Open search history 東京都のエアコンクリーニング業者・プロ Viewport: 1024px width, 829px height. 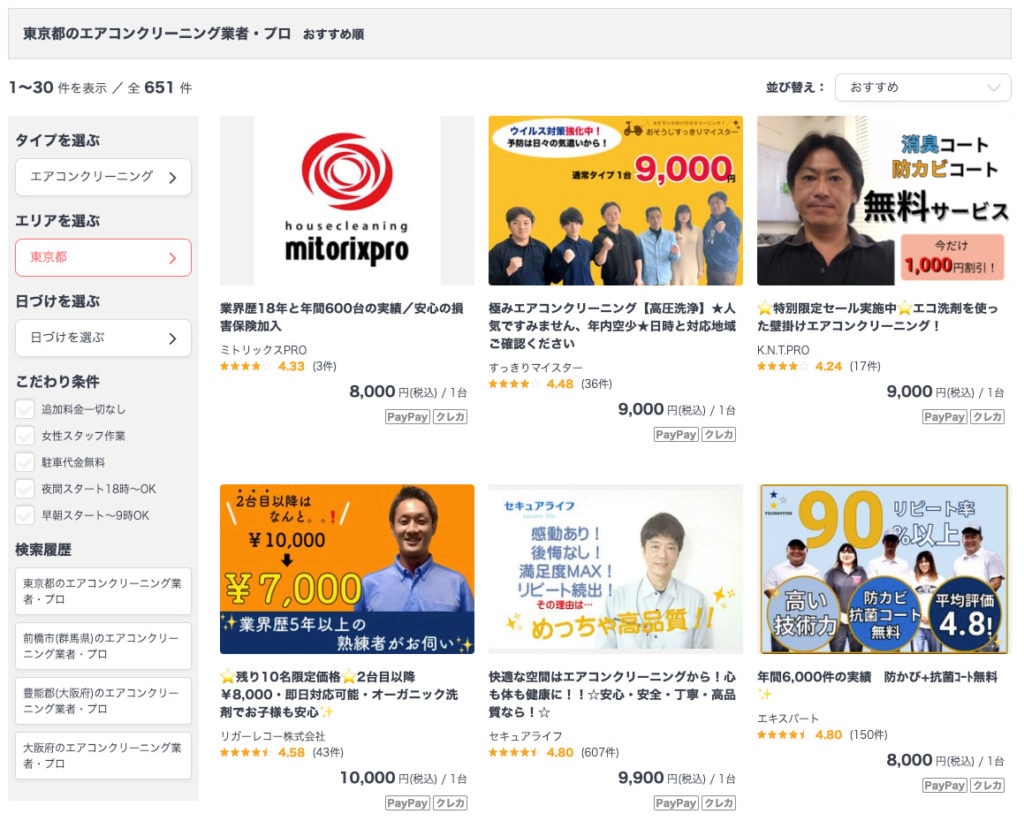pyautogui.click(x=103, y=591)
